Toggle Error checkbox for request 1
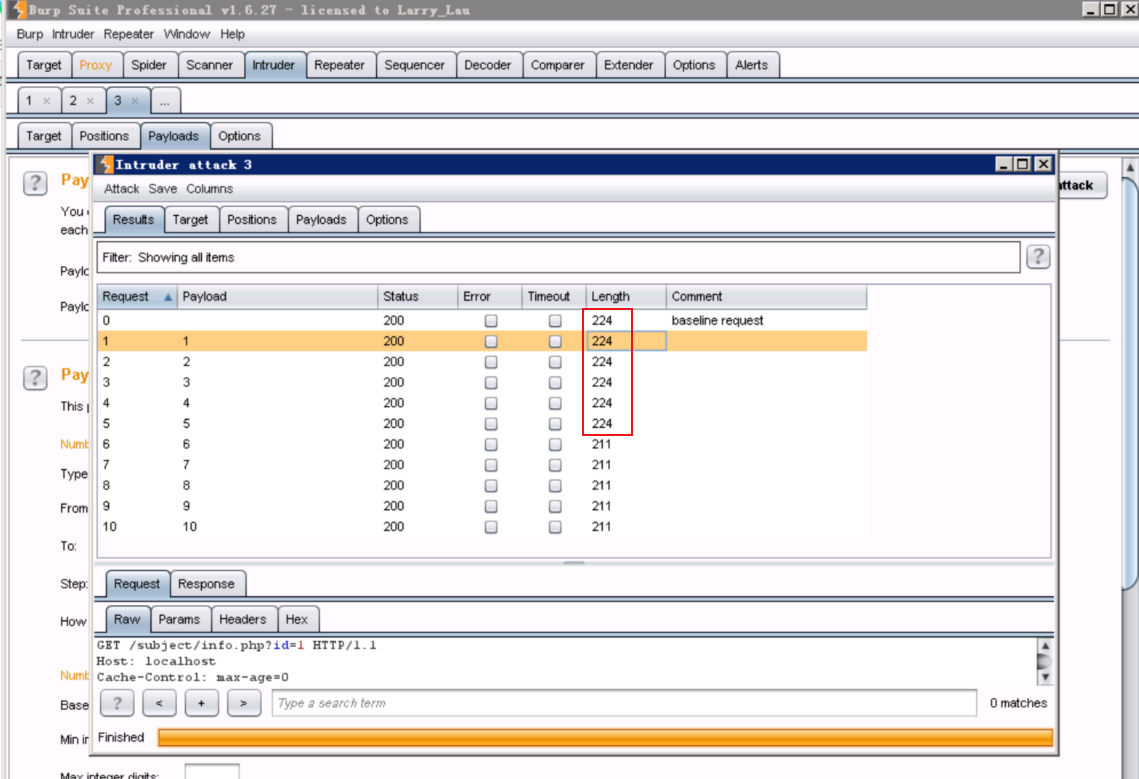 [x=491, y=341]
